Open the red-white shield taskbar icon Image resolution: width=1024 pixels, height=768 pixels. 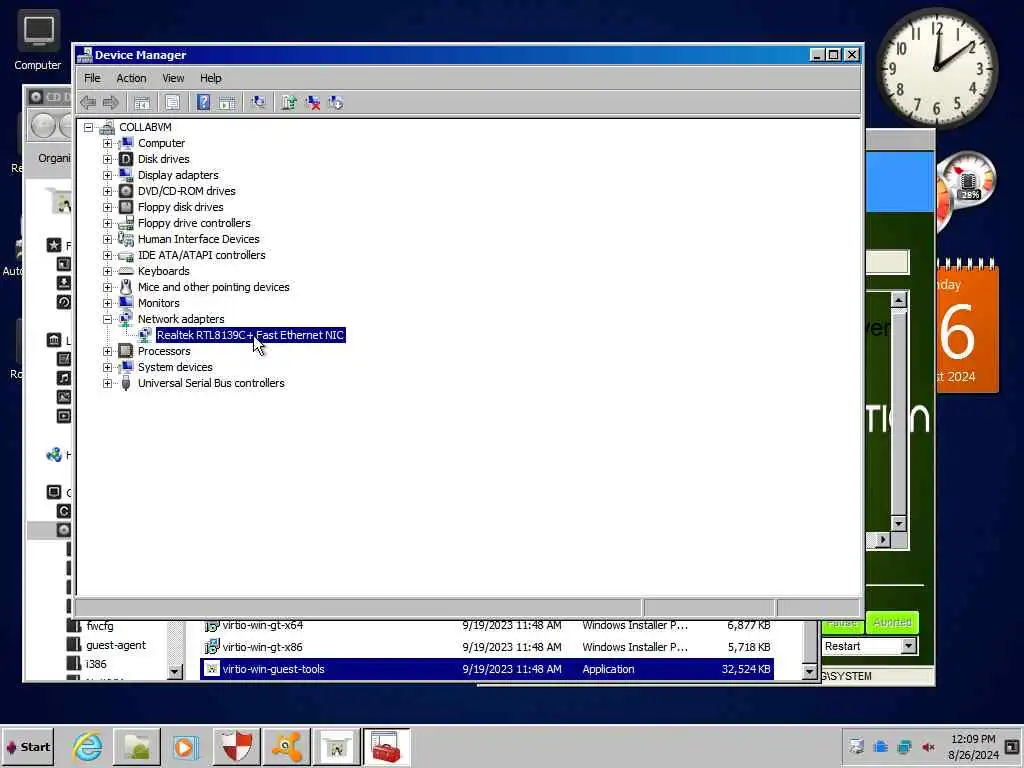(x=236, y=747)
